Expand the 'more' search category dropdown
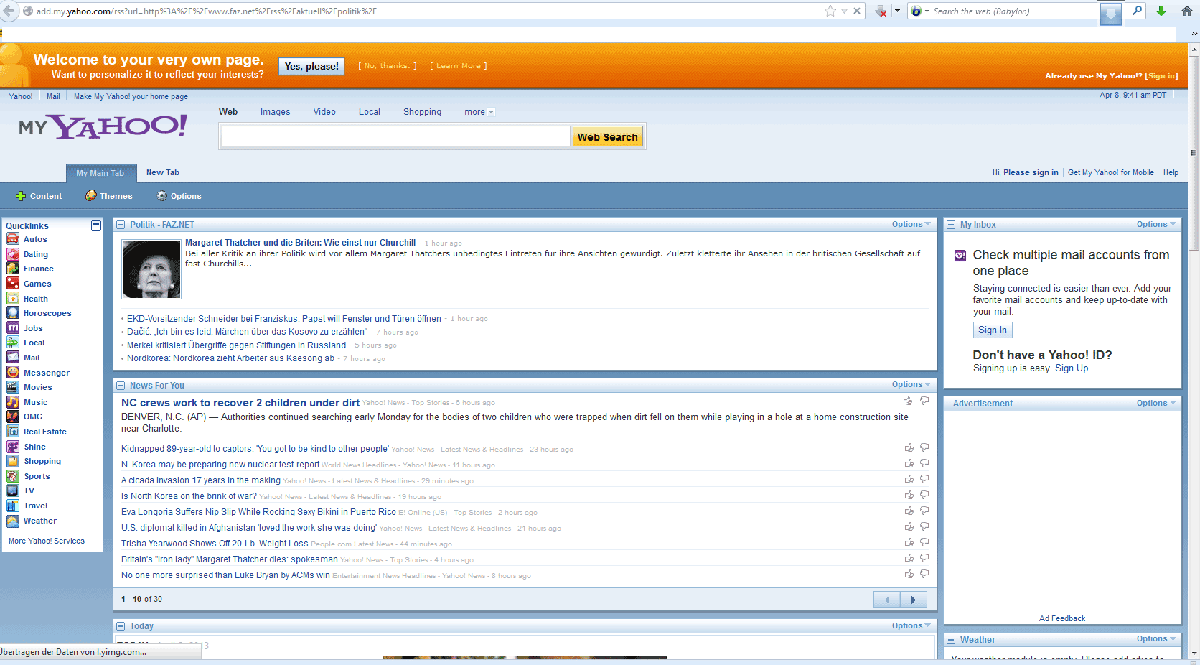This screenshot has width=1200, height=665. 479,112
